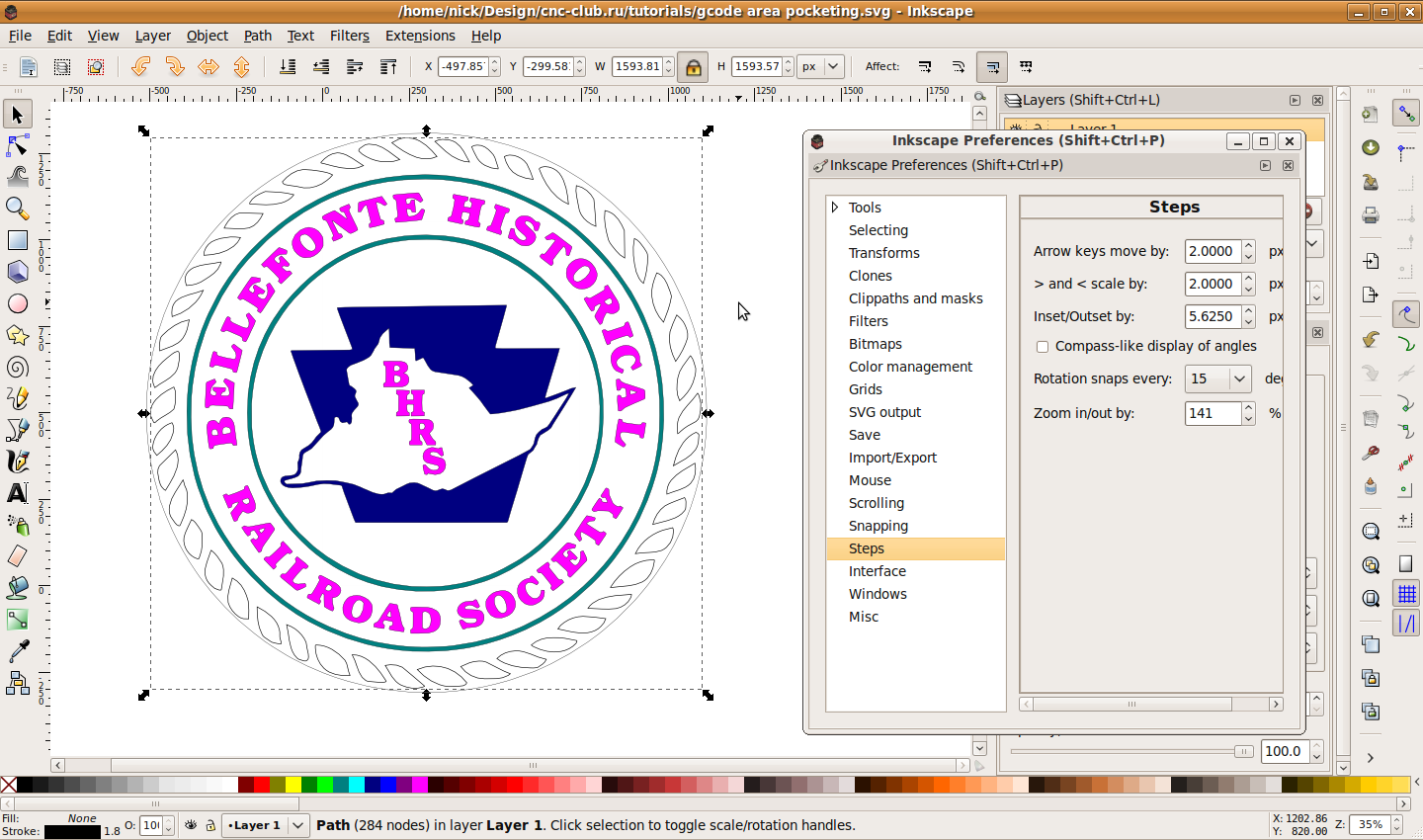Open Snapping preferences page
This screenshot has width=1423, height=840.
879,526
